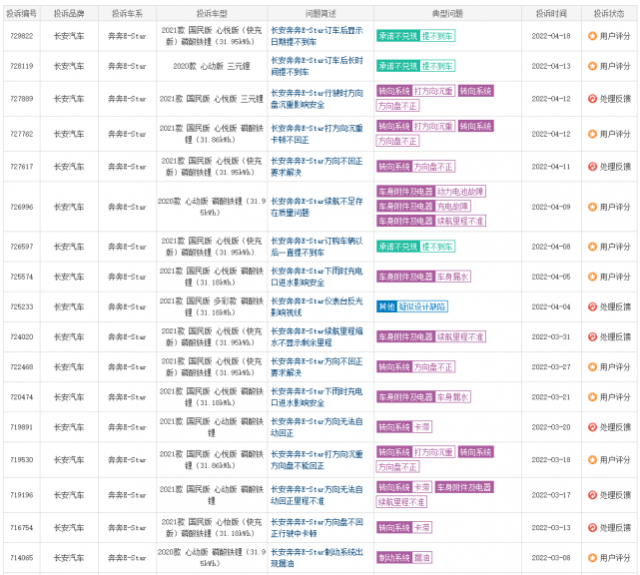The image size is (640, 575).
Task: Click the 典型问题 column header
Action: click(447, 13)
